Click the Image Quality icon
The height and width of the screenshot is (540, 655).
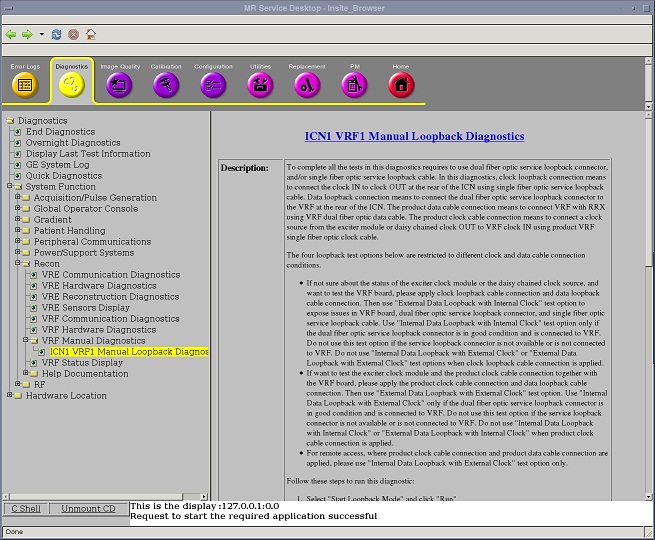(119, 85)
